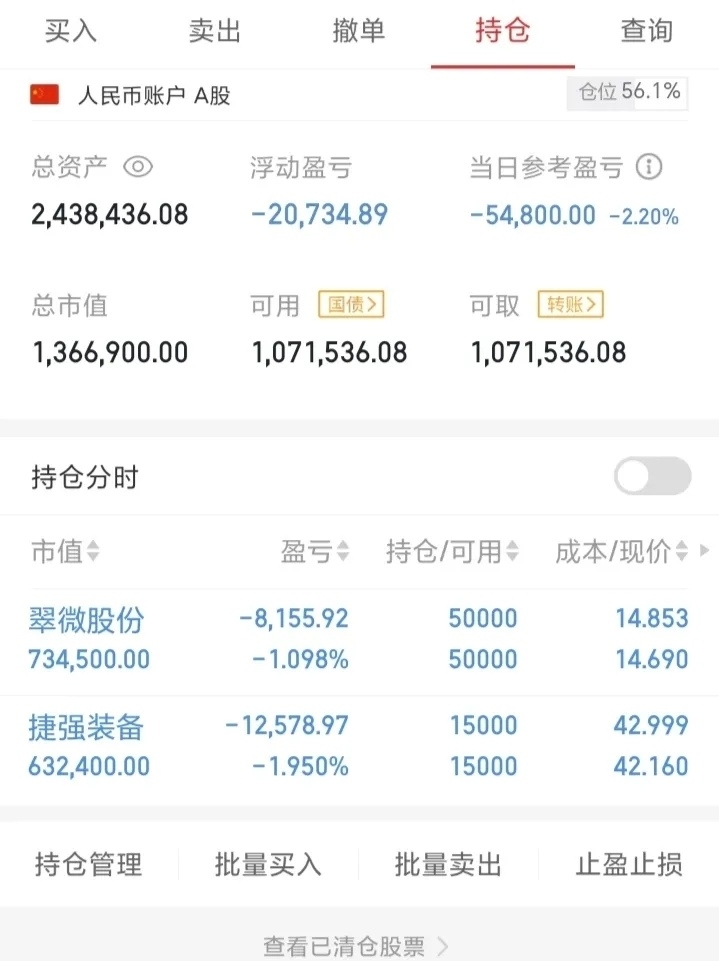Open 转账 badge next to 可取
719x961 pixels.
(x=571, y=304)
